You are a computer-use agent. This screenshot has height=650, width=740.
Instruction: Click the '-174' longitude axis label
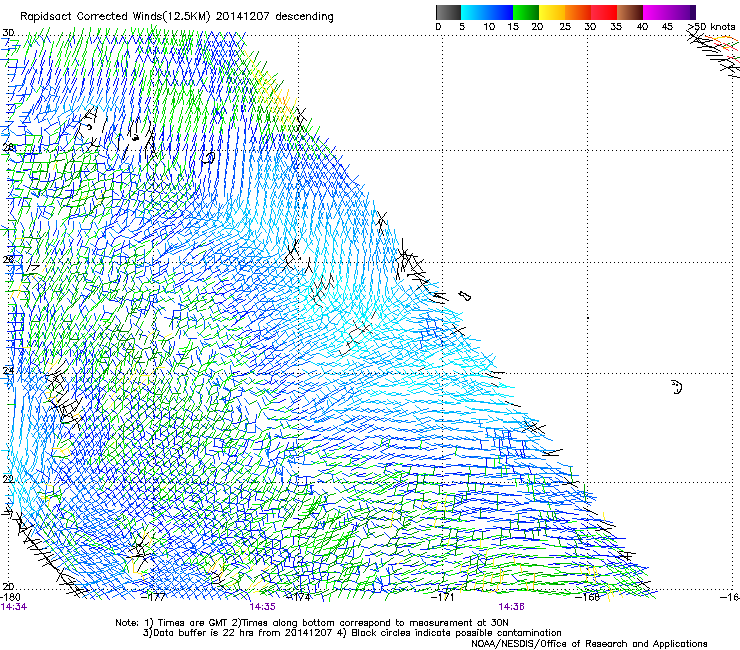(299, 597)
